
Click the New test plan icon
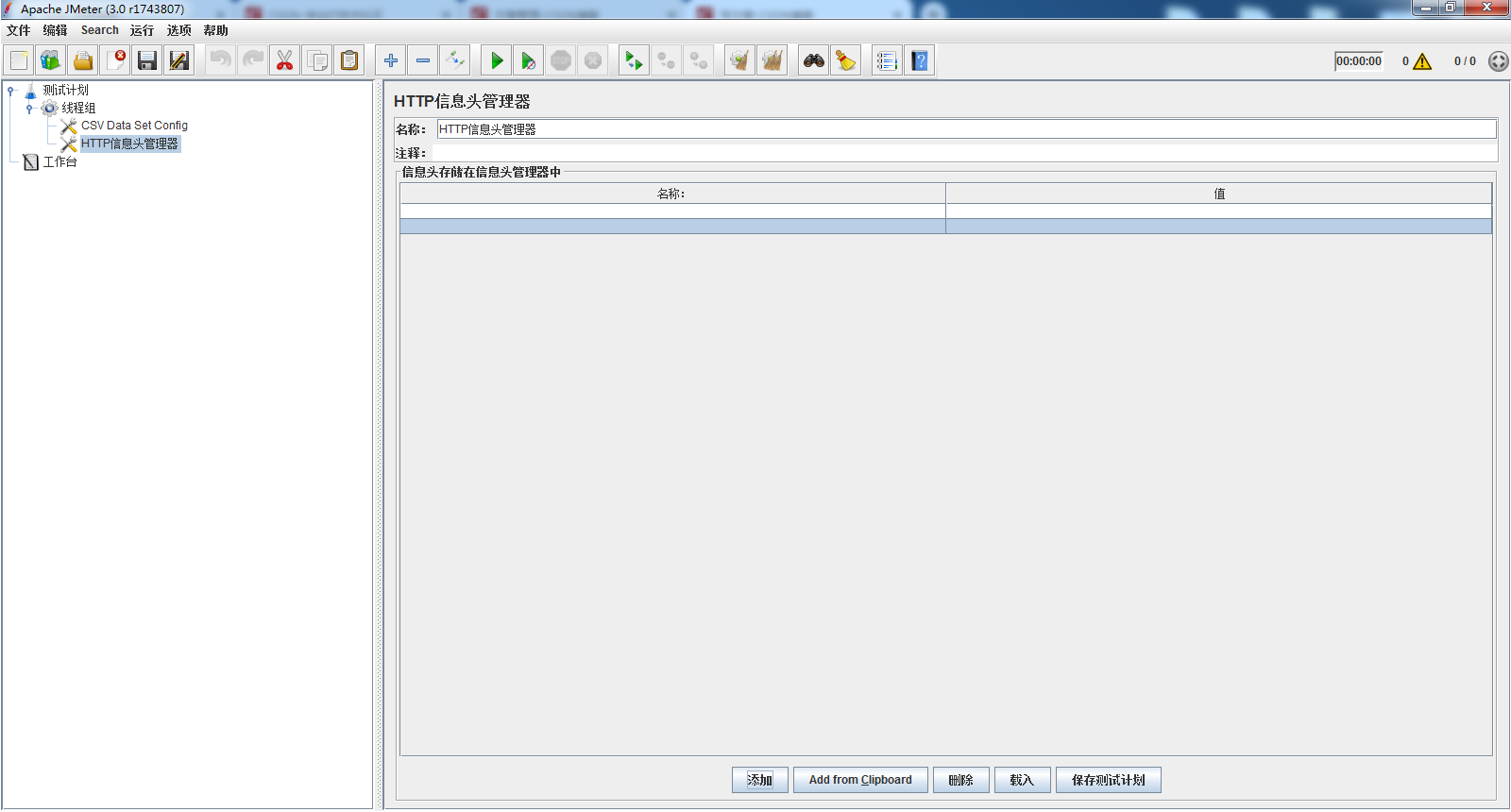[19, 60]
